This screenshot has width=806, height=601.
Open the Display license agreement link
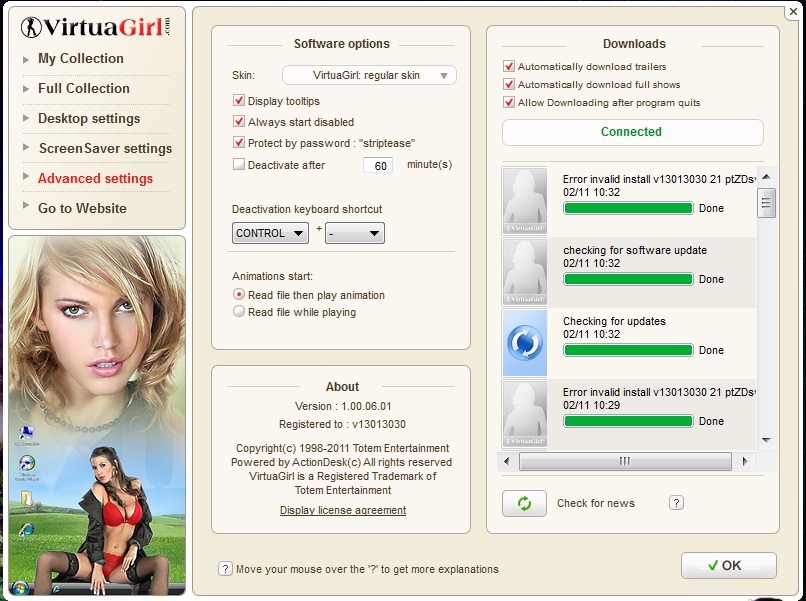coord(343,510)
